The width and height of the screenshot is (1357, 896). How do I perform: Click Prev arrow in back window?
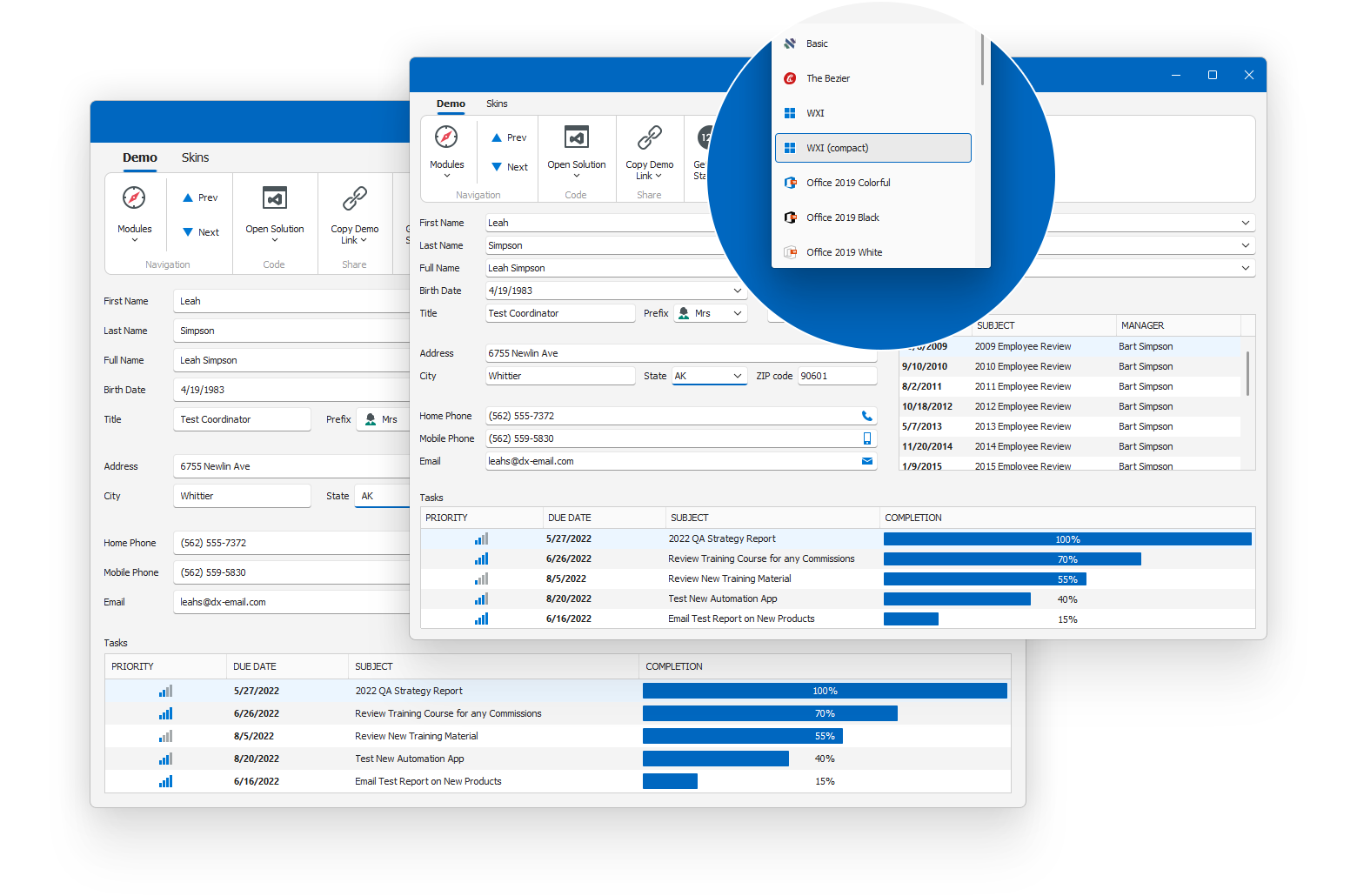(x=187, y=197)
